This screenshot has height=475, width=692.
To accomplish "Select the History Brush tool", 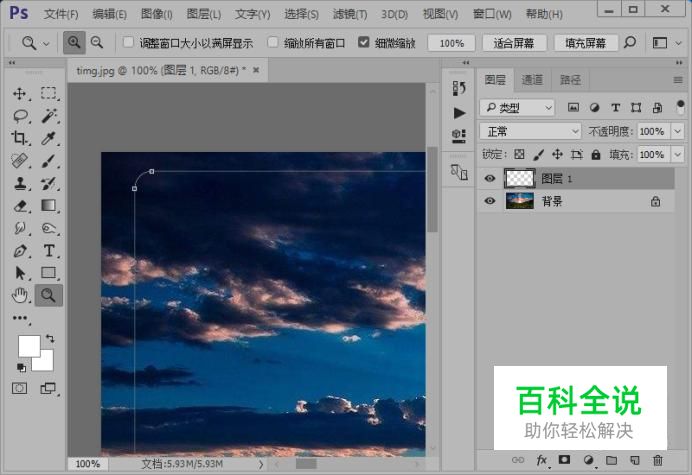I will tap(49, 183).
